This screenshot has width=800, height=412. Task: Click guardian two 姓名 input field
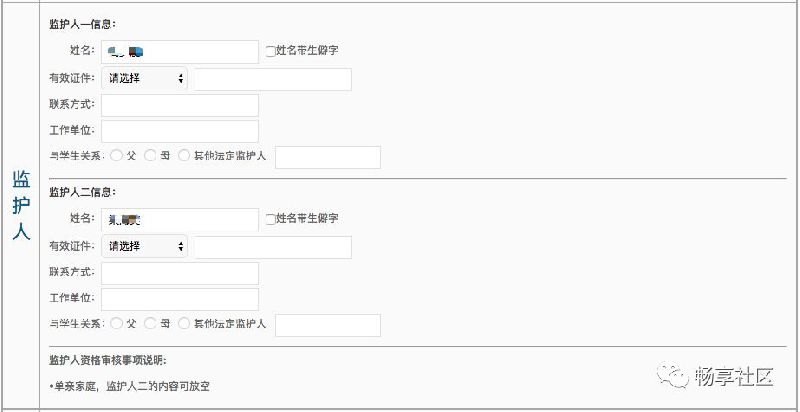(180, 219)
